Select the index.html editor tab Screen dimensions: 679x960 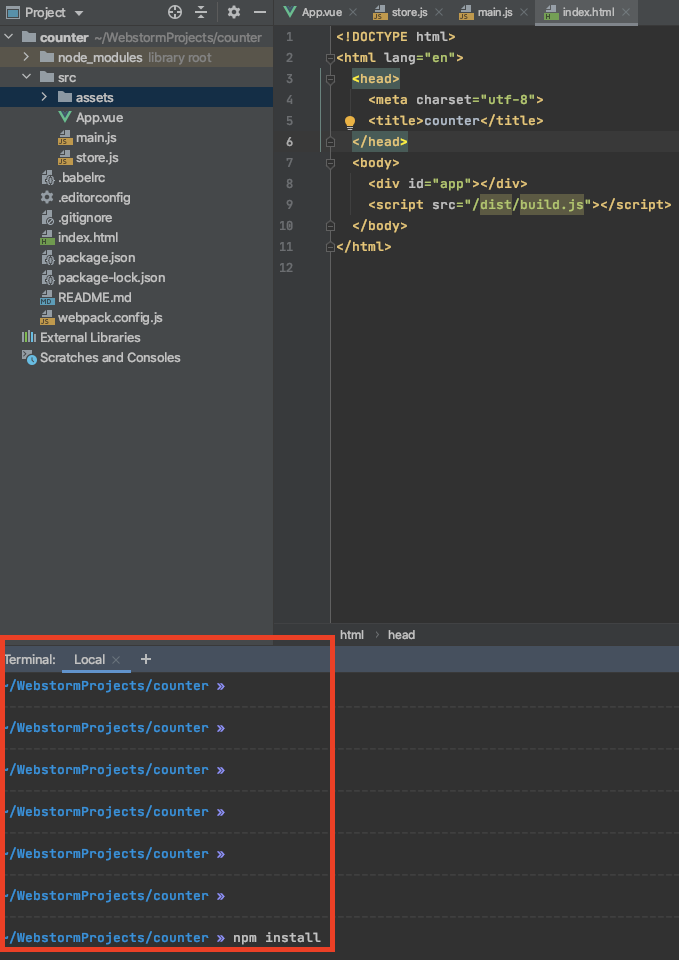click(x=588, y=12)
